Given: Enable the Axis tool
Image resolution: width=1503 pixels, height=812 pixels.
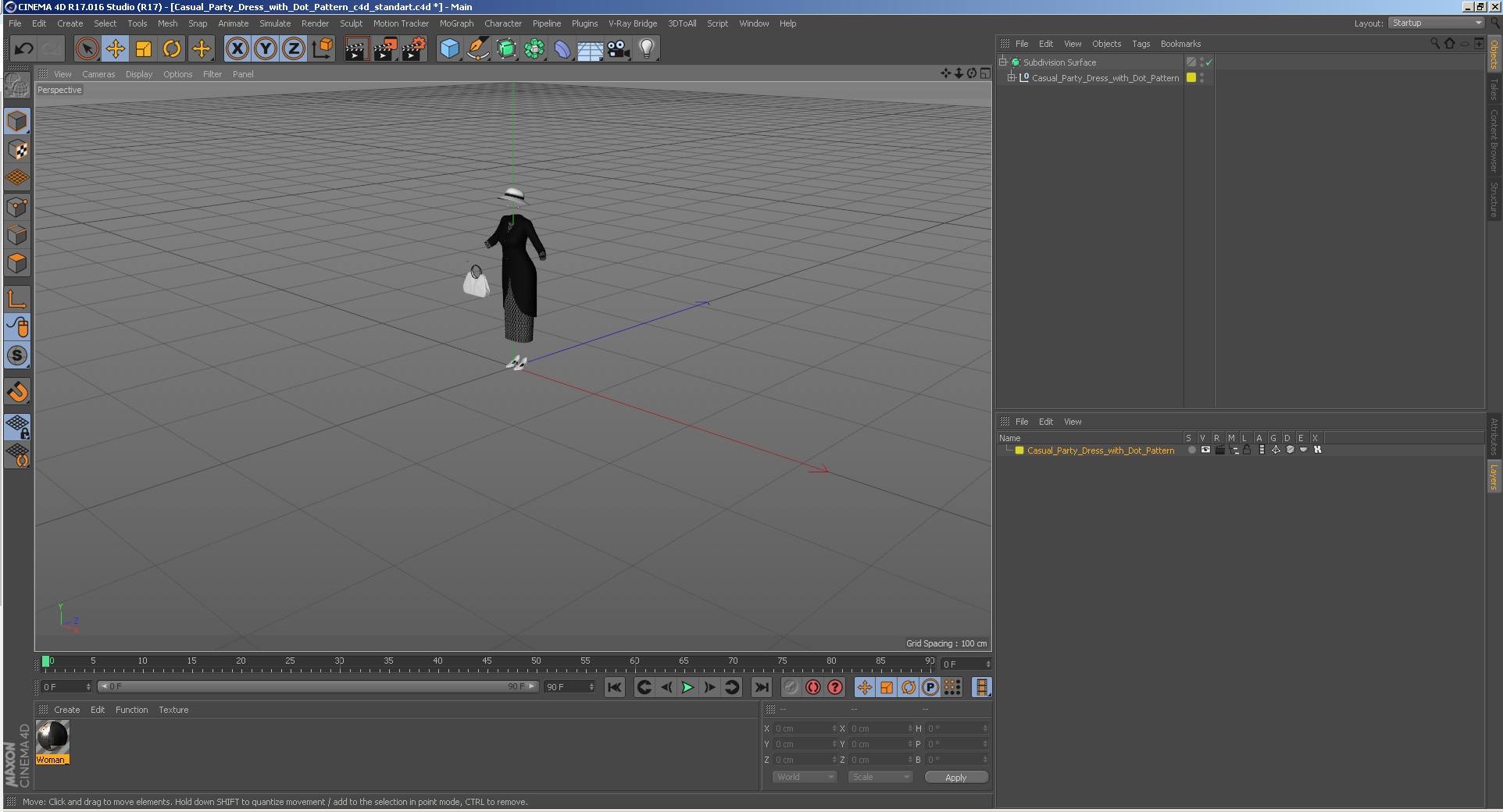Looking at the screenshot, I should (x=17, y=299).
